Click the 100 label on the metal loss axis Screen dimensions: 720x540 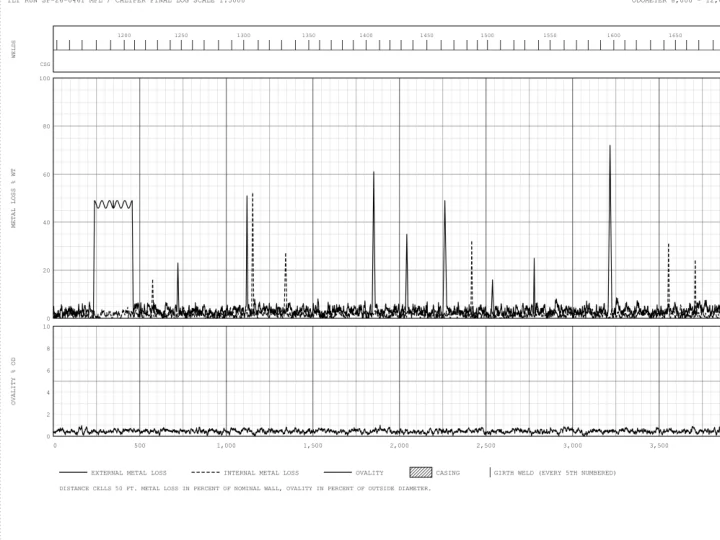pos(45,79)
